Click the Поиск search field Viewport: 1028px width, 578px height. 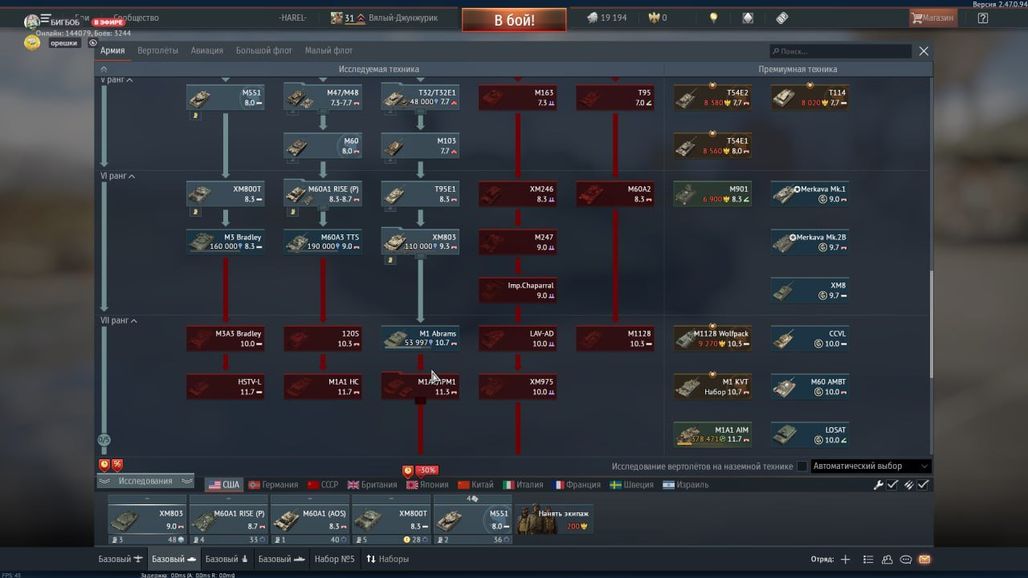(x=840, y=51)
